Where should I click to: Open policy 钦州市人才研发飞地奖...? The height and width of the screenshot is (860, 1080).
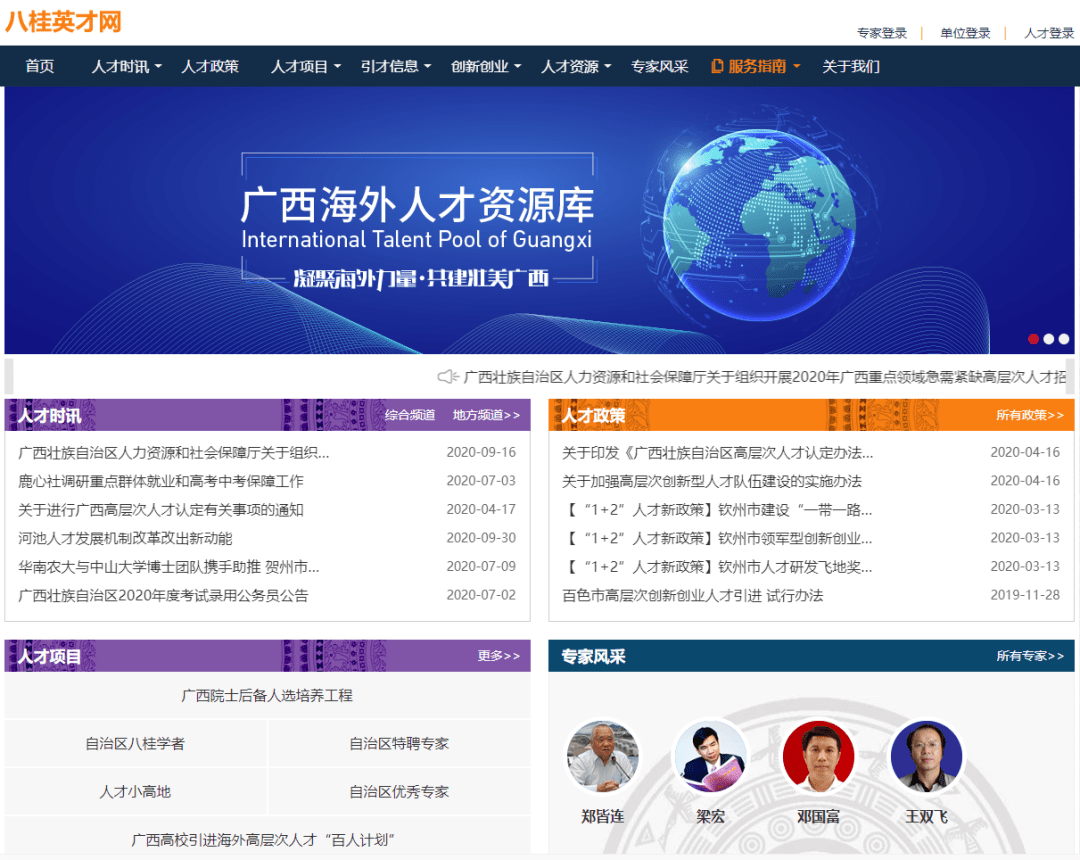[718, 567]
